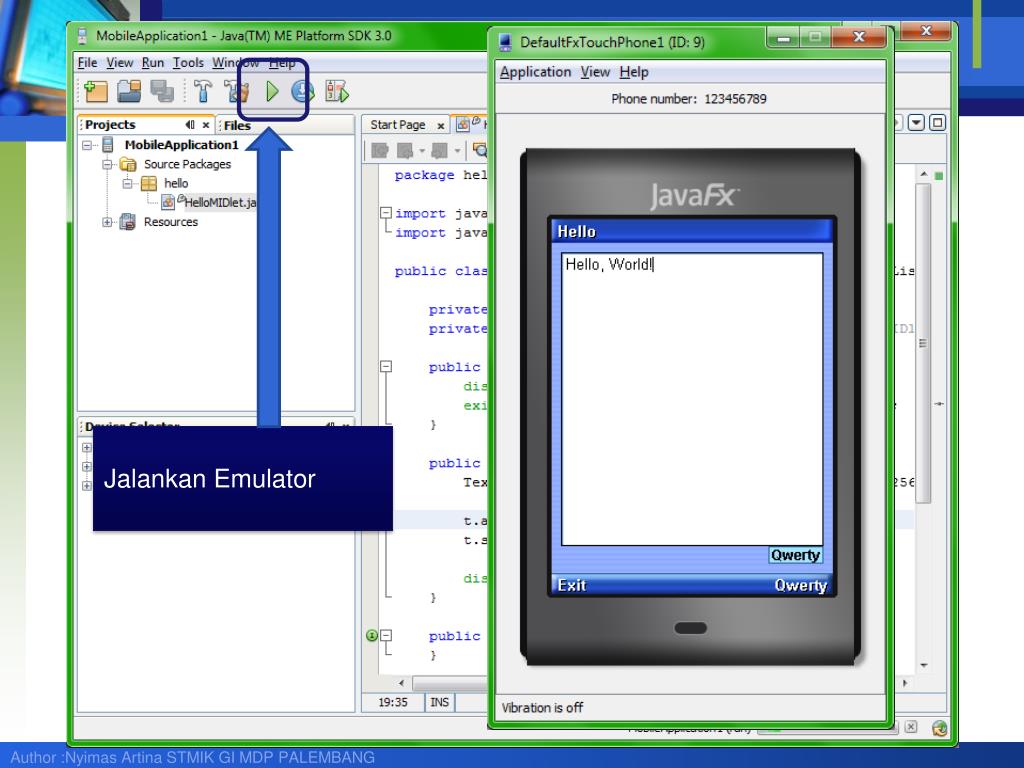1024x768 pixels.
Task: Click the notification globe icon bottom right
Action: pyautogui.click(x=939, y=728)
